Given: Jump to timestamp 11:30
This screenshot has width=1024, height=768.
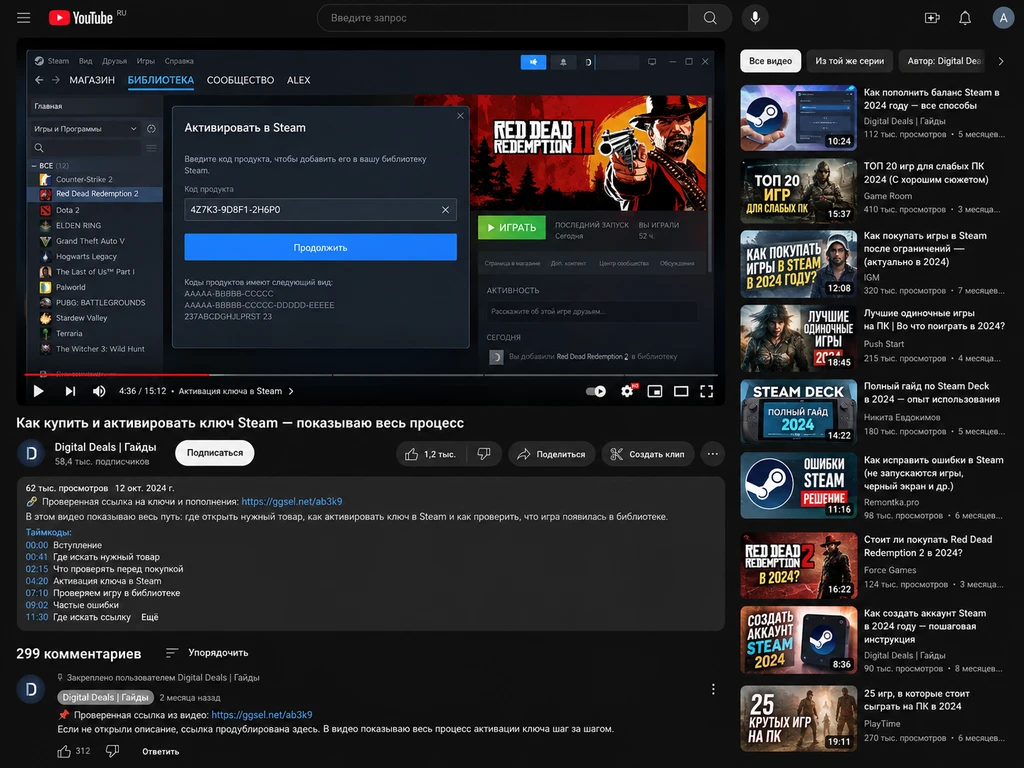Looking at the screenshot, I should [37, 617].
